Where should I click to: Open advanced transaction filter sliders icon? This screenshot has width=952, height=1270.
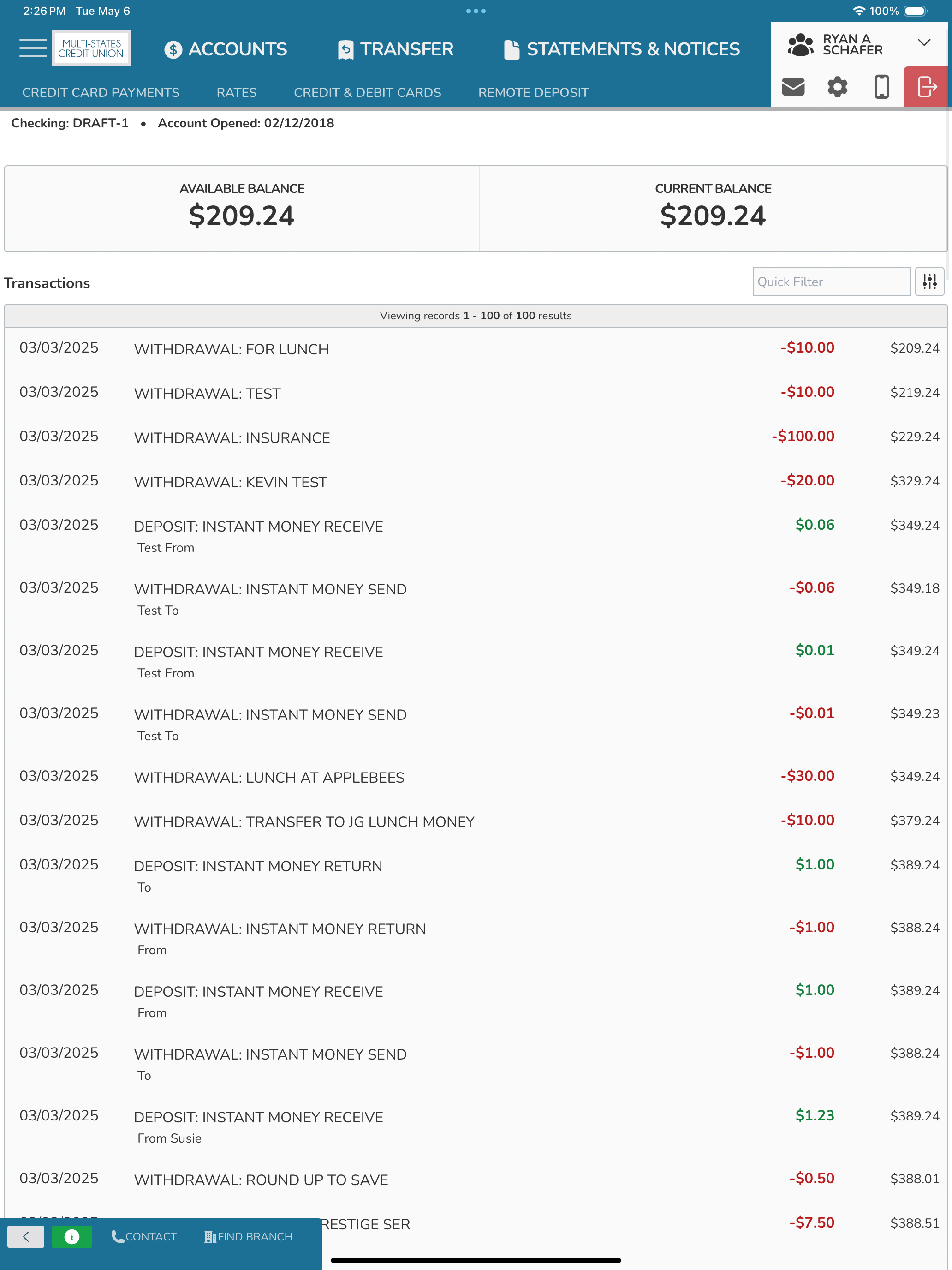coord(929,282)
